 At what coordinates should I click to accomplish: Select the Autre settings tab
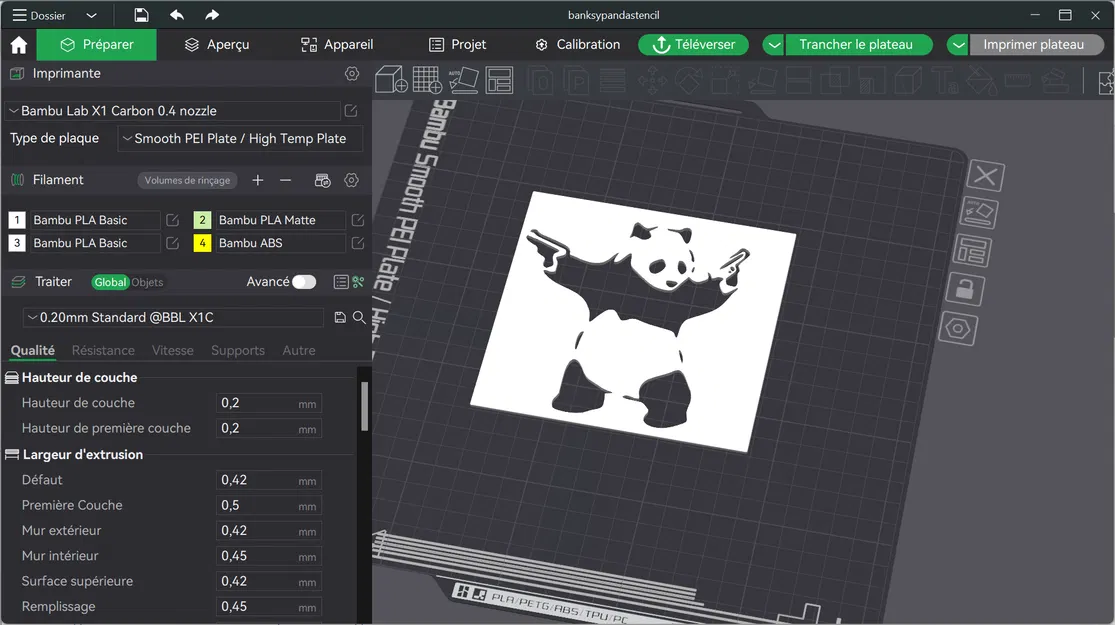tap(299, 351)
